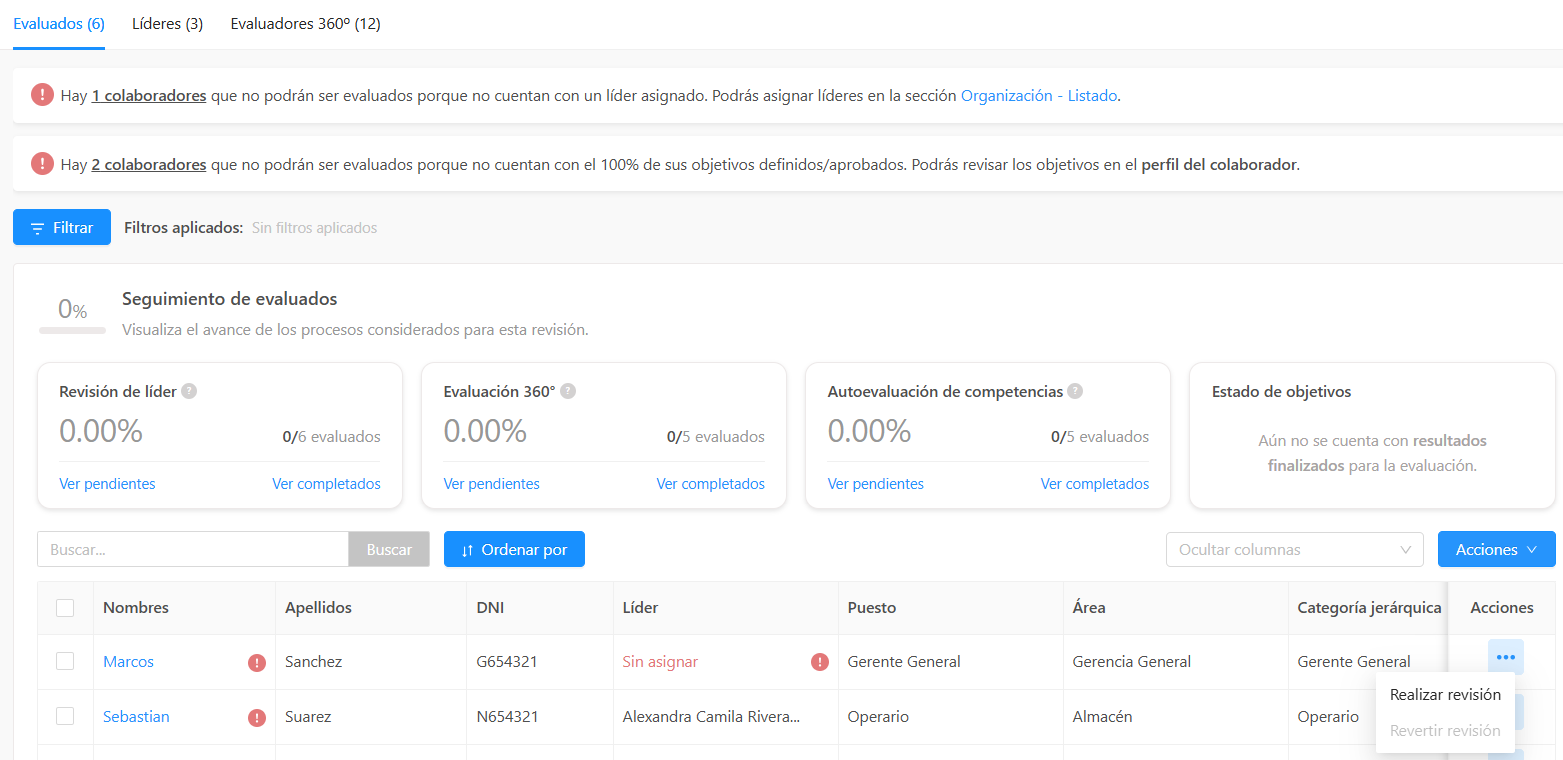The width and height of the screenshot is (1563, 760).
Task: Switch to Evaluados (6) tab
Action: coord(59,23)
